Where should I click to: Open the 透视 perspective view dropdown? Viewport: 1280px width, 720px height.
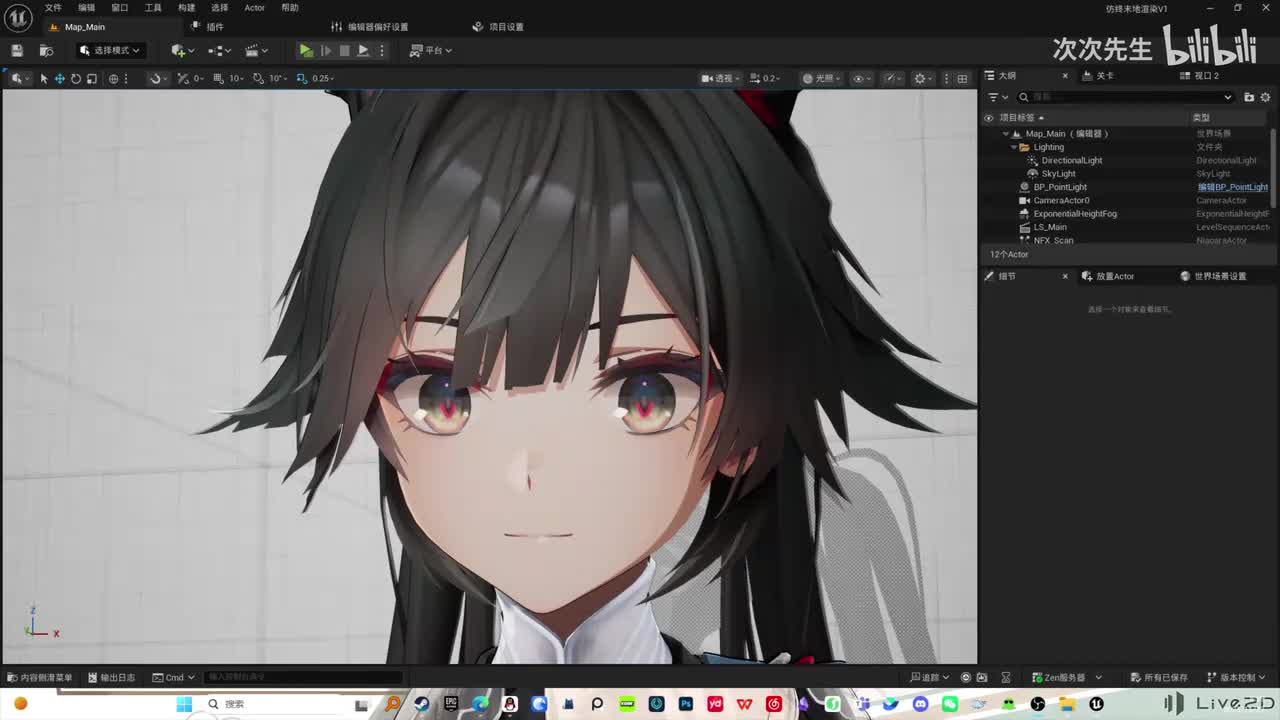pos(720,78)
